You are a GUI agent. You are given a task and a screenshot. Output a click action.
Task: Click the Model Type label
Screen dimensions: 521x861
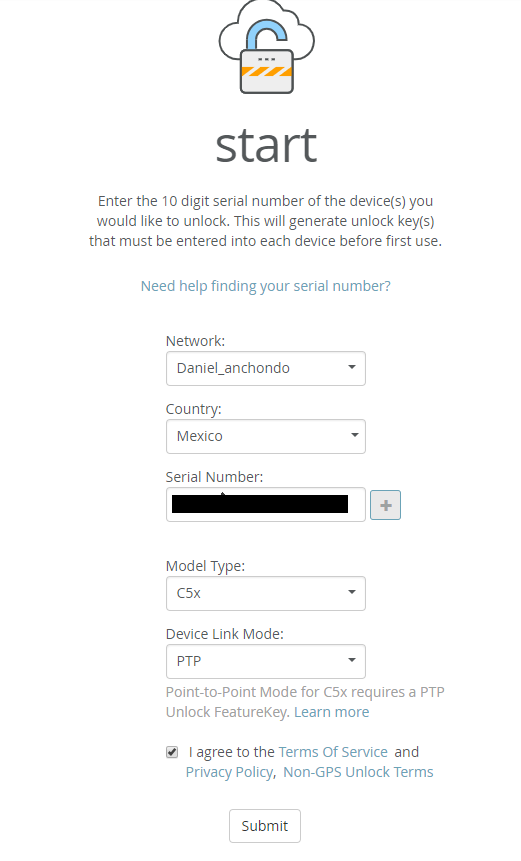point(205,566)
